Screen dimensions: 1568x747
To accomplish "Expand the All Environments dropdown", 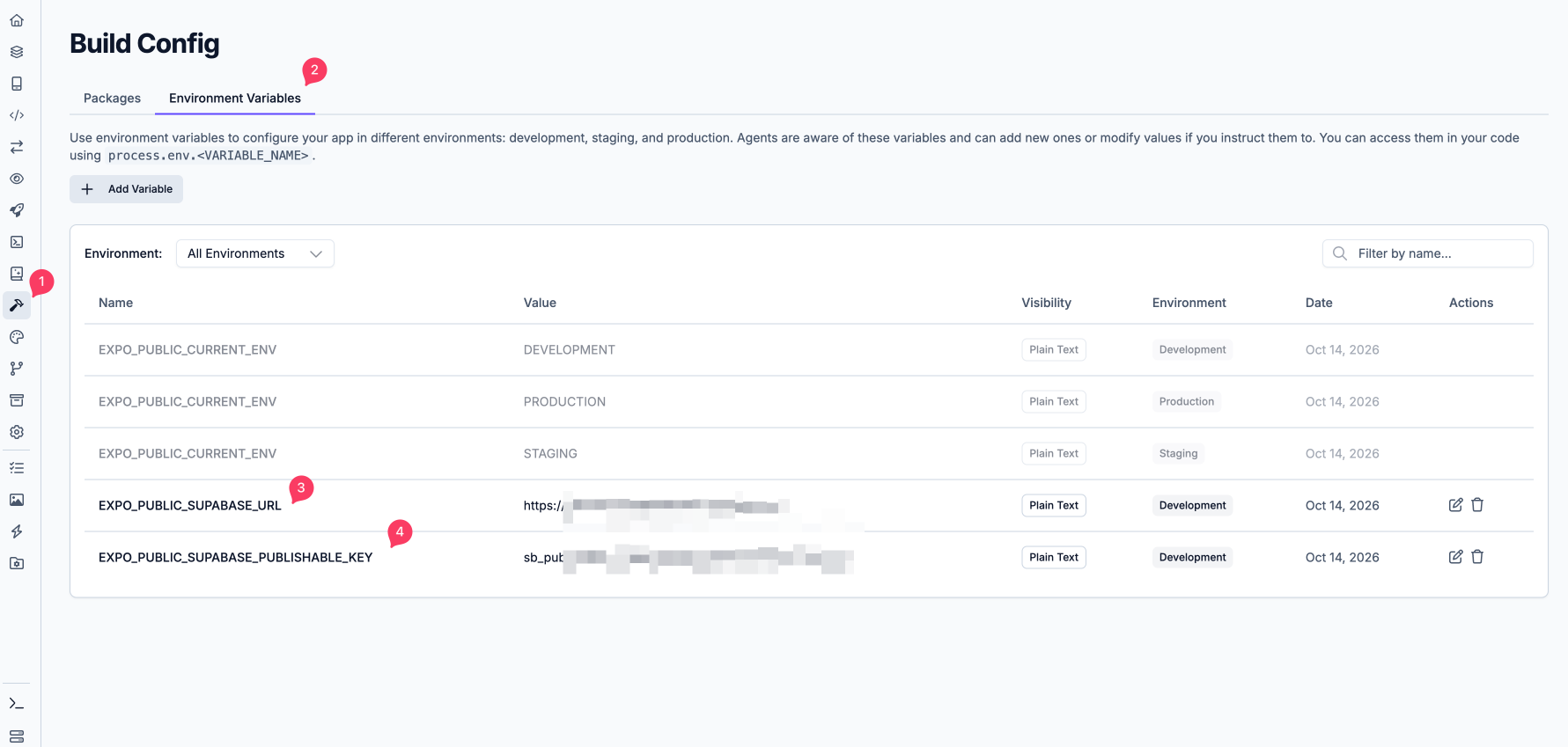I will coord(255,253).
